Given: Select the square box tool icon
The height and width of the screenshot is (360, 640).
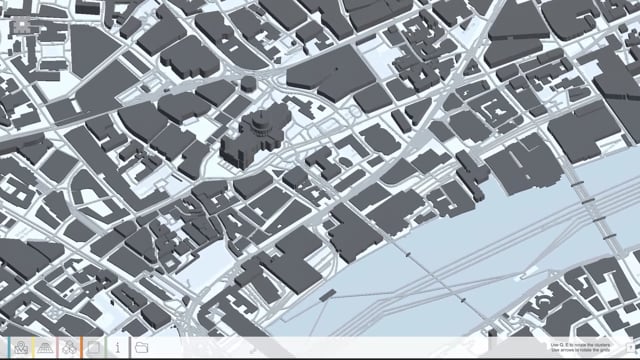Looking at the screenshot, I should tap(94, 348).
